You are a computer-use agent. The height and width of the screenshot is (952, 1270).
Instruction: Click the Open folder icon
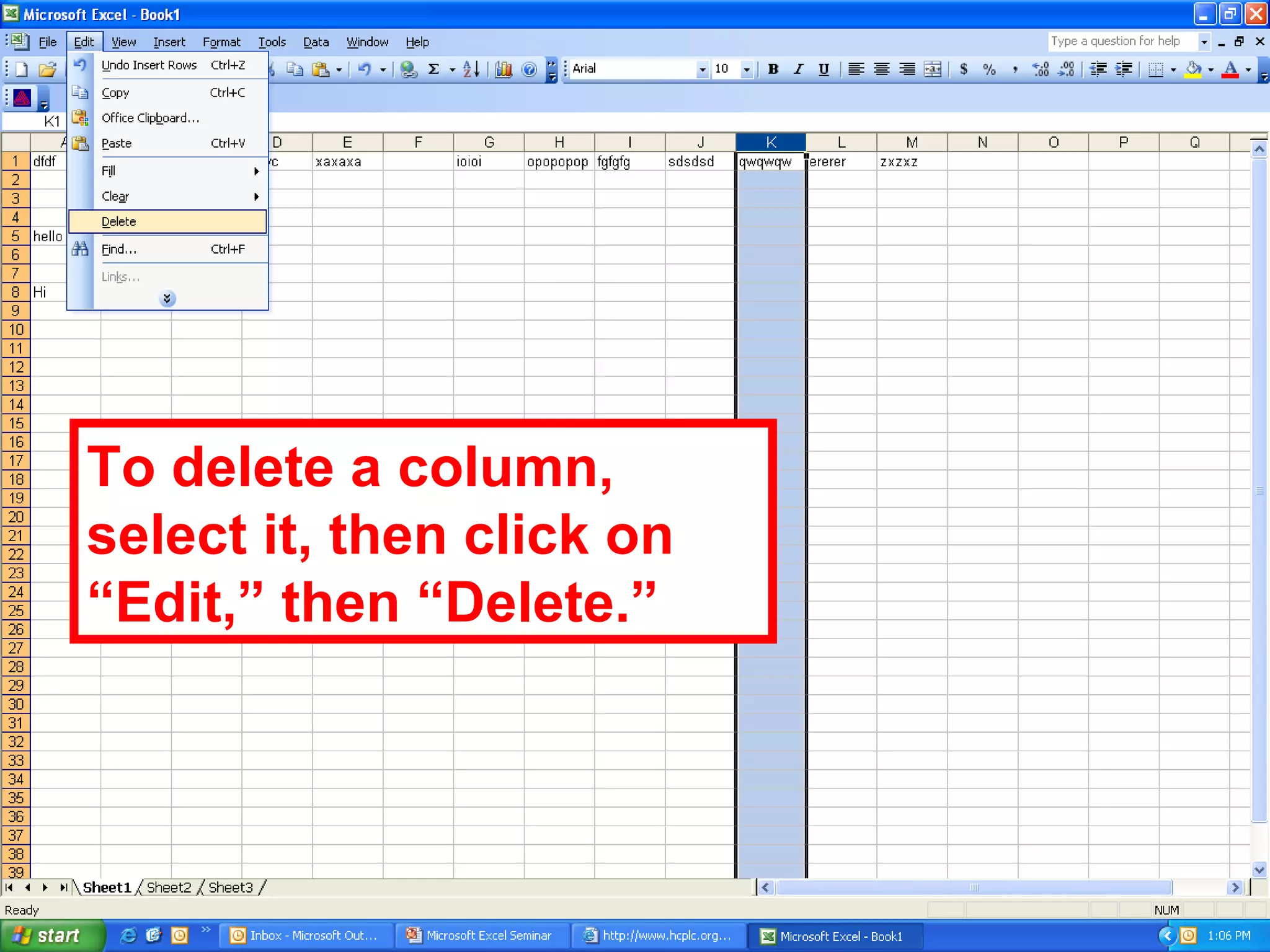point(47,69)
